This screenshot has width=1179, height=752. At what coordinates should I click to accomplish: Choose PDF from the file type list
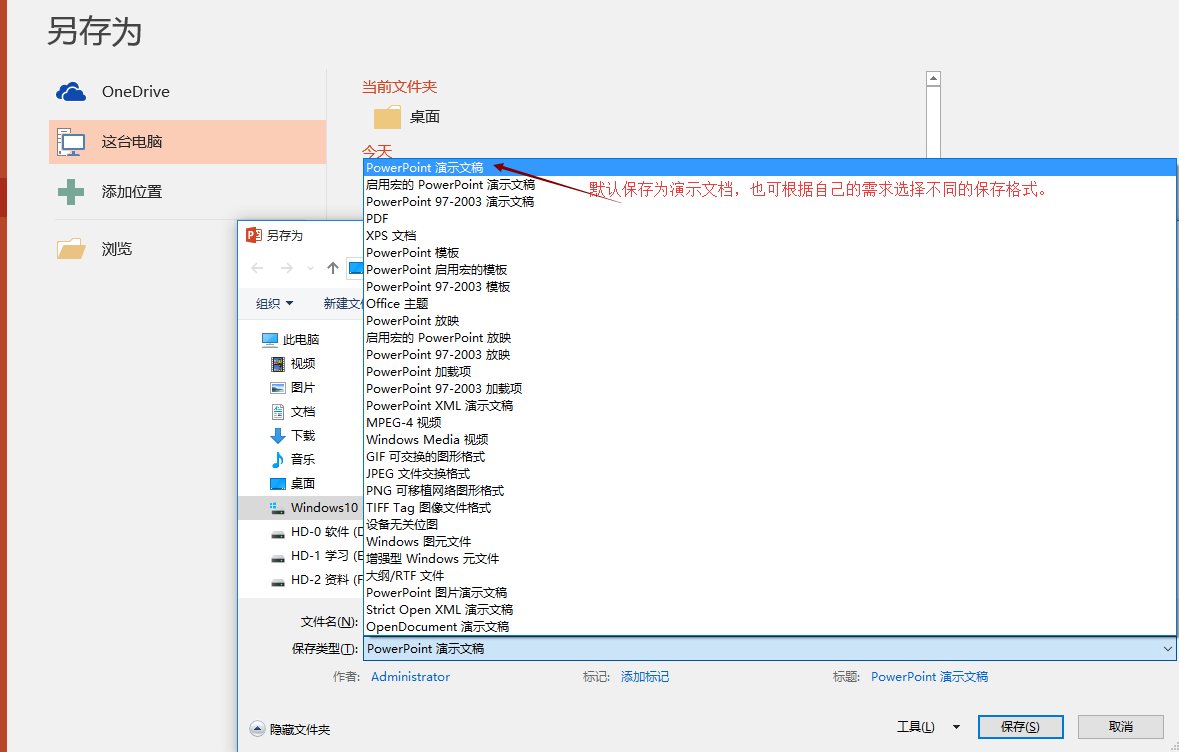pyautogui.click(x=378, y=218)
